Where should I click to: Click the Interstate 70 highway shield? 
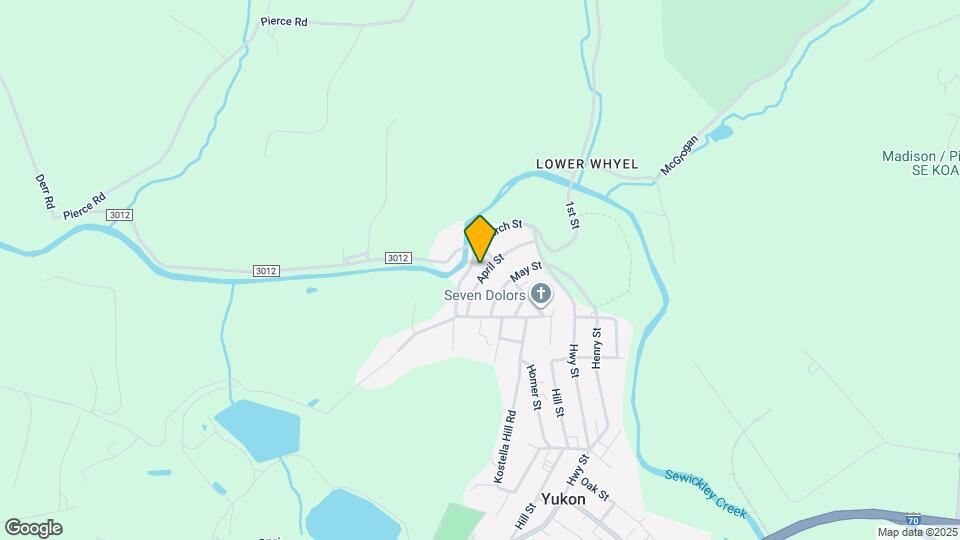click(914, 520)
